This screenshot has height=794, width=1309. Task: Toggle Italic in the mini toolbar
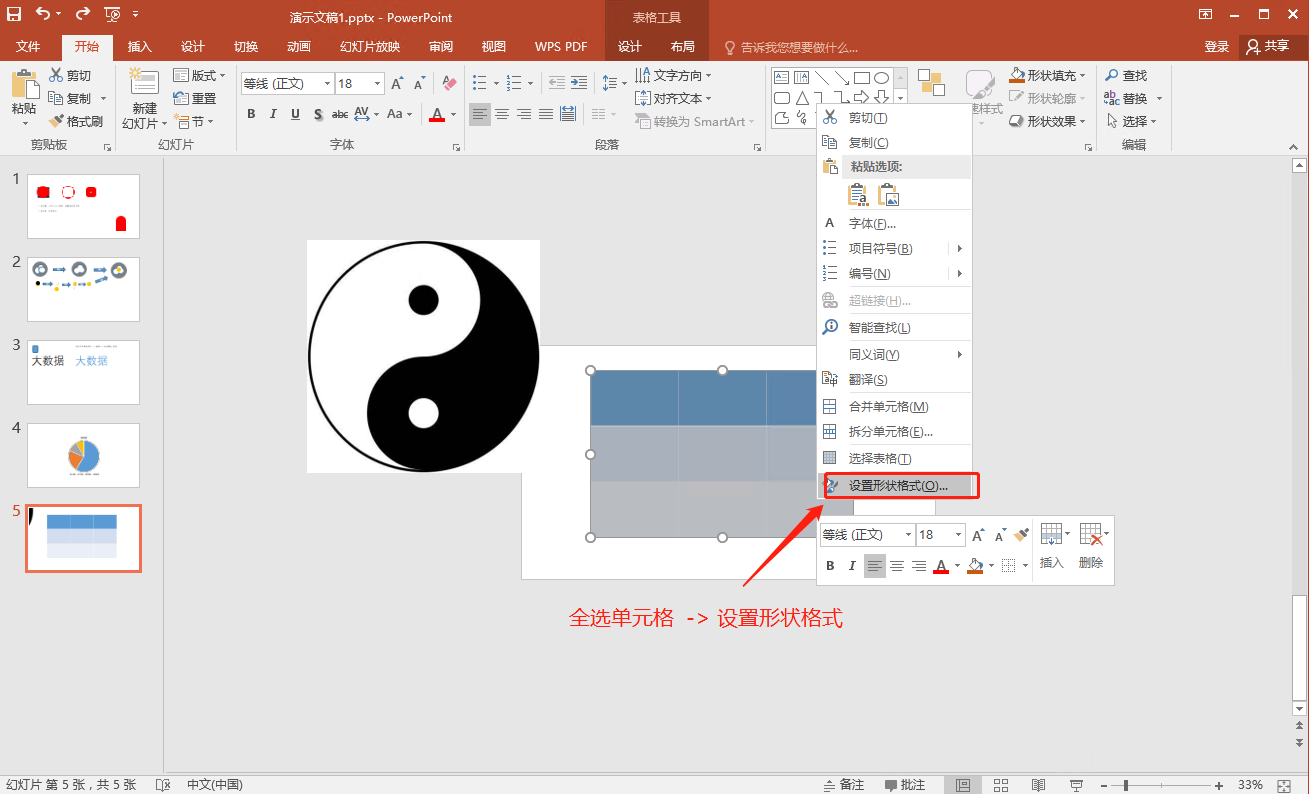tap(852, 566)
